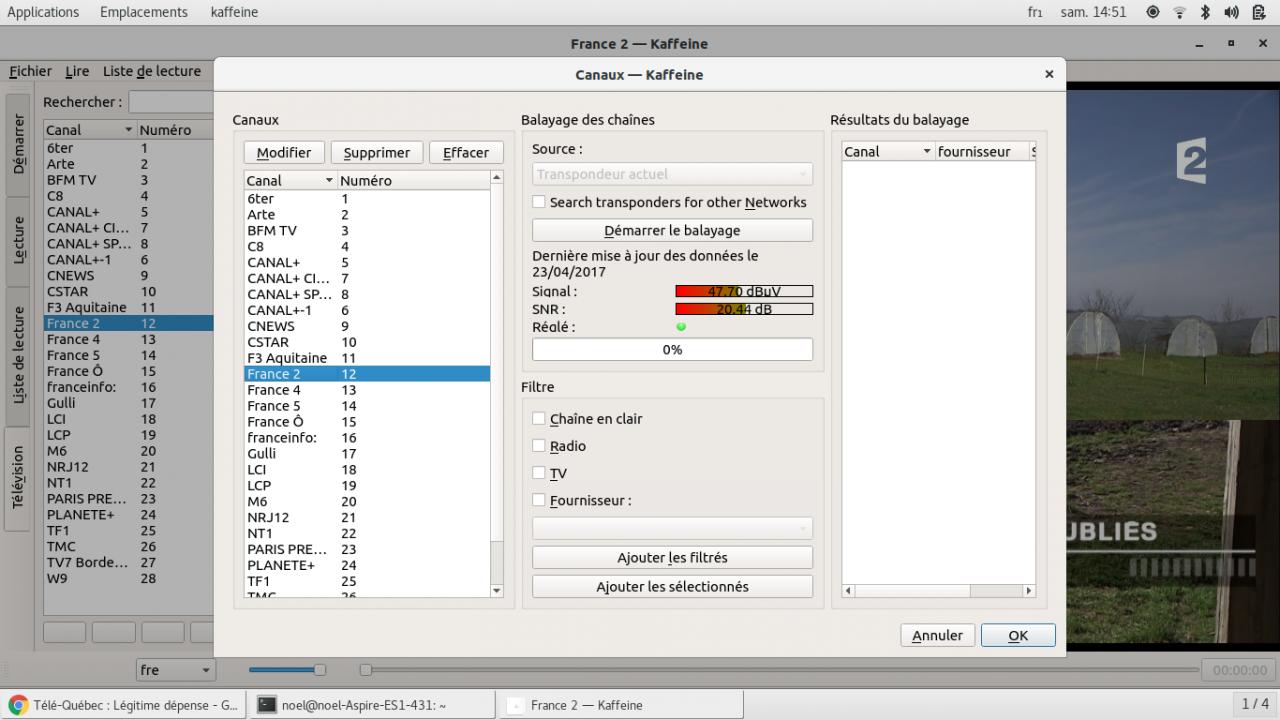Click the Signal strength bar showing 47.70 dBuV
1280x720 pixels.
tap(744, 292)
